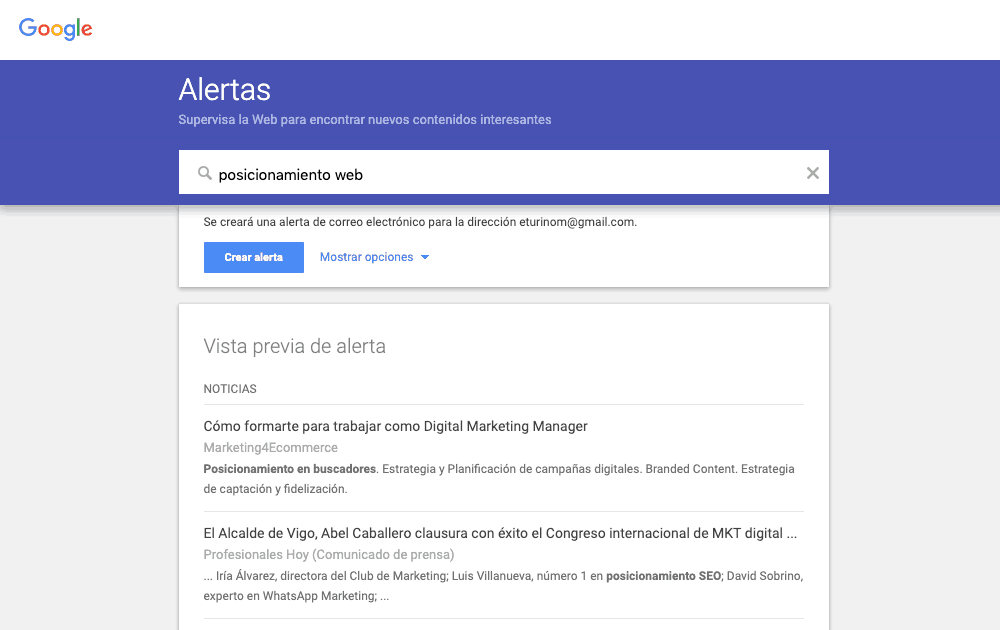Open the Digital Marketing Manager news article

click(395, 426)
